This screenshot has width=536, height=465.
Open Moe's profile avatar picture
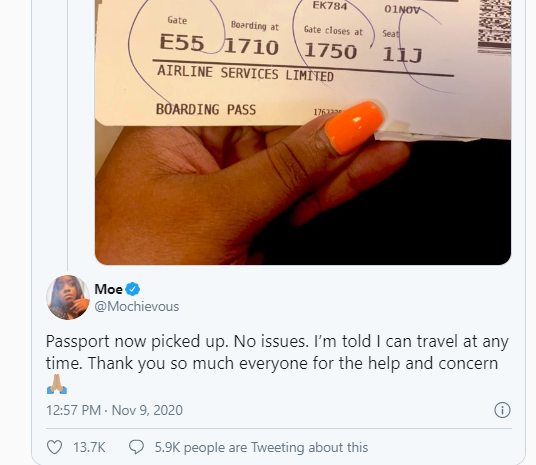(68, 297)
